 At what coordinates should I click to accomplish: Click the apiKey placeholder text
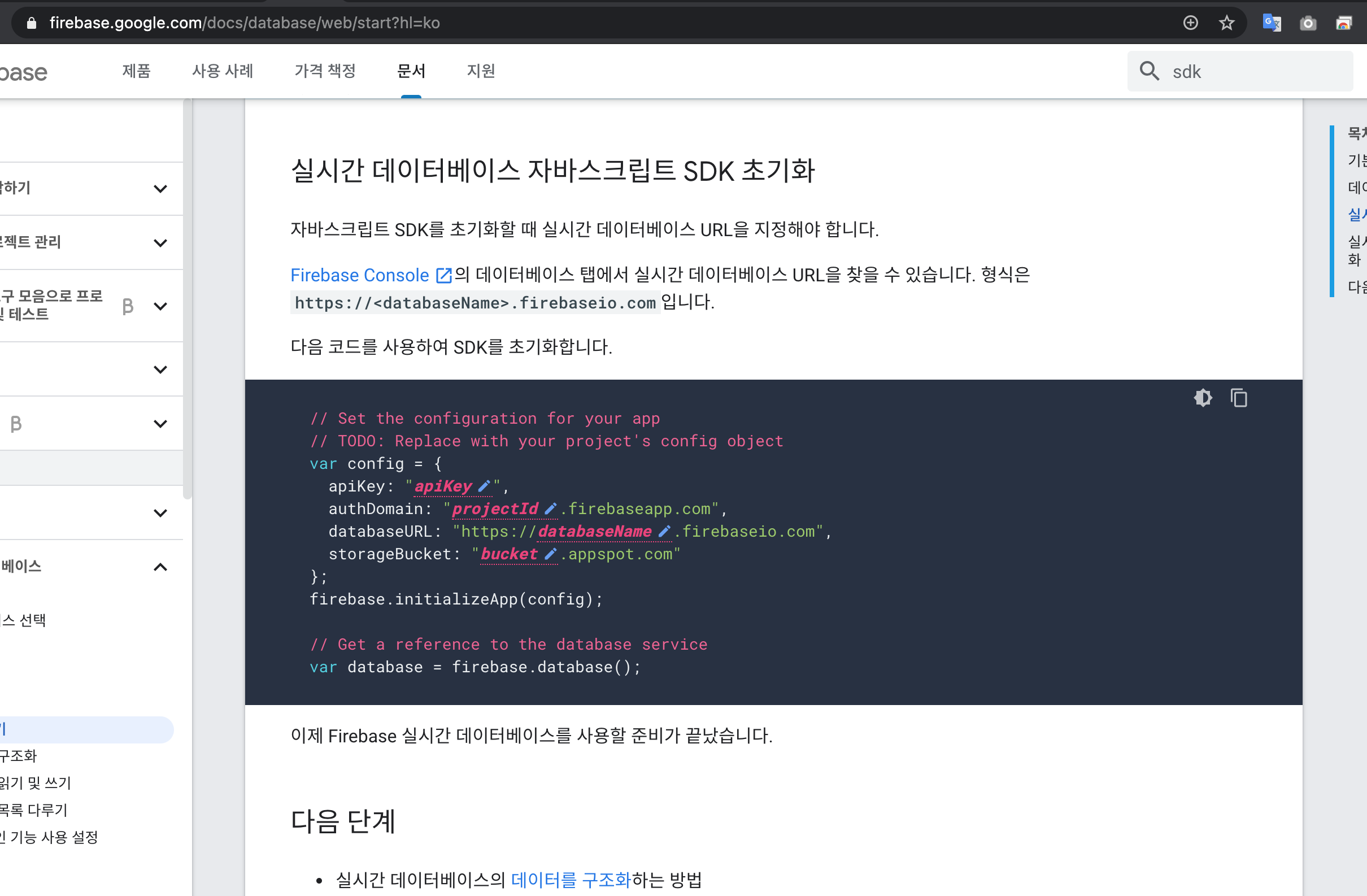pyautogui.click(x=443, y=486)
